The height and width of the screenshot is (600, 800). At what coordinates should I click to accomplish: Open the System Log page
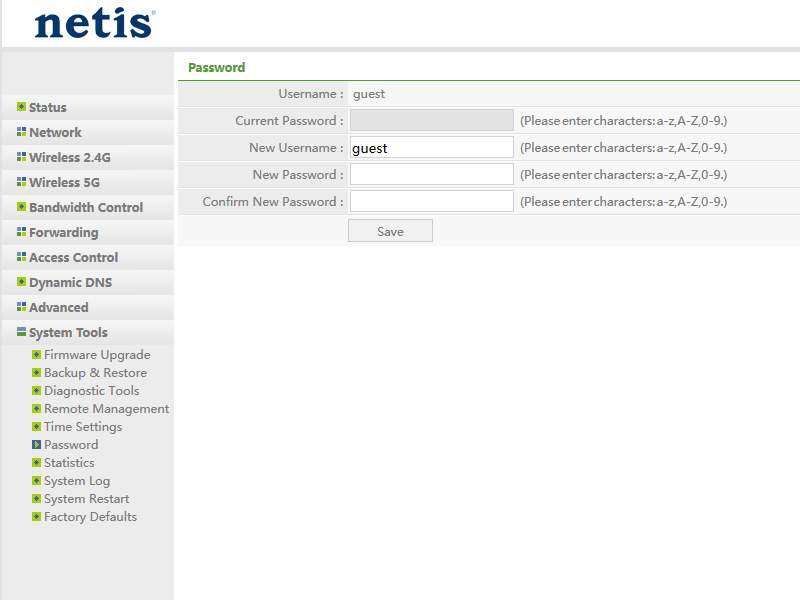point(76,481)
